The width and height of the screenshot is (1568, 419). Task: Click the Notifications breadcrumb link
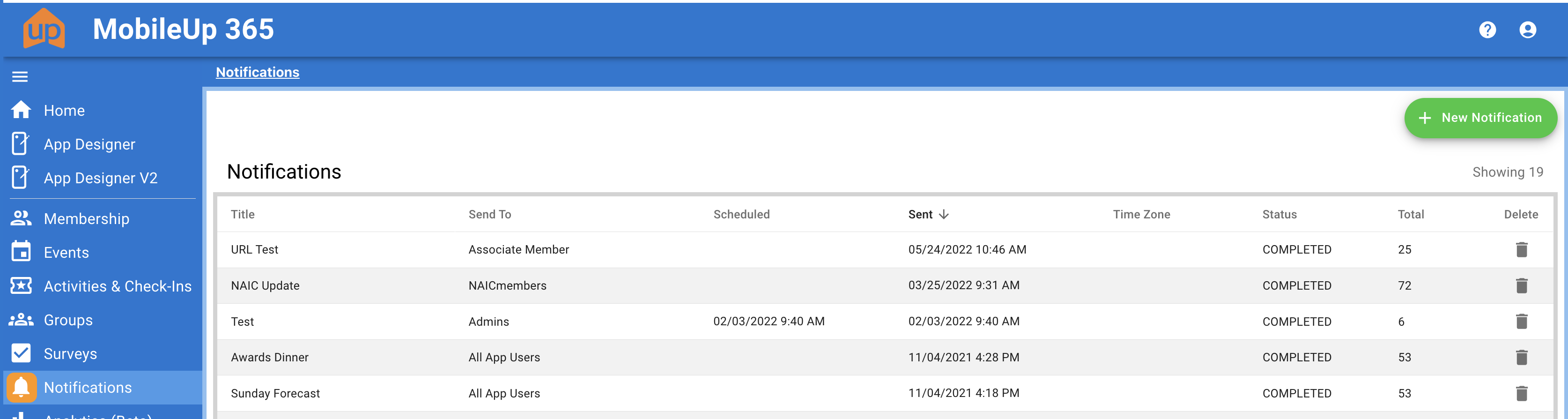258,72
